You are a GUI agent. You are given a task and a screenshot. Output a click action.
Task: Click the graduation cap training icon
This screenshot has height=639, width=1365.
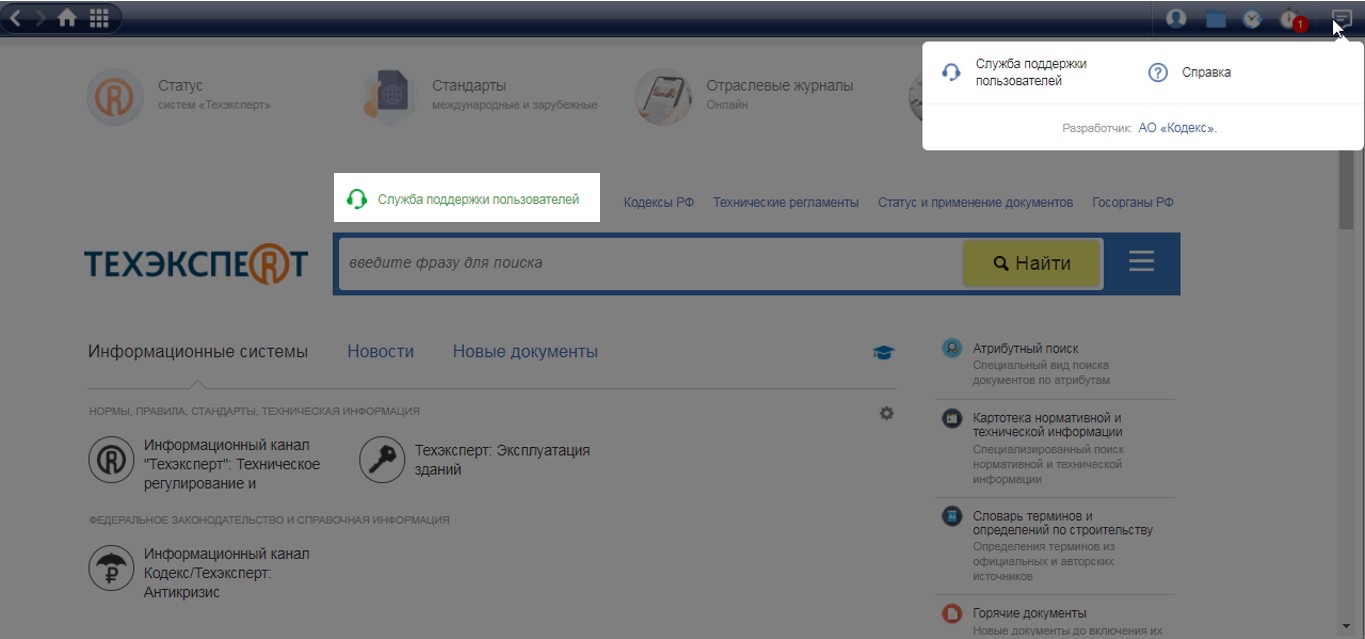click(x=884, y=352)
